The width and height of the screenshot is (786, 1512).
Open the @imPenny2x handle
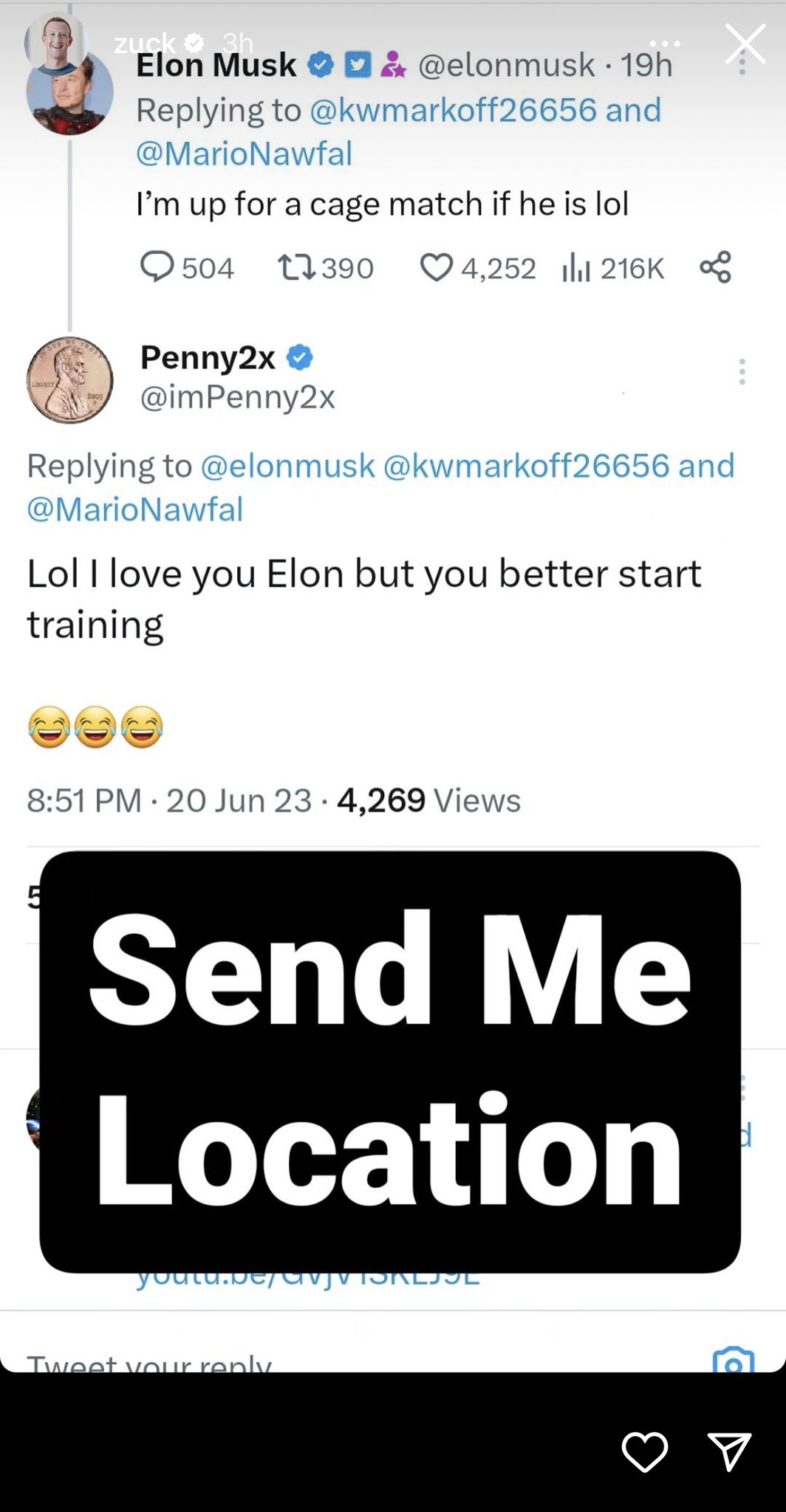238,397
